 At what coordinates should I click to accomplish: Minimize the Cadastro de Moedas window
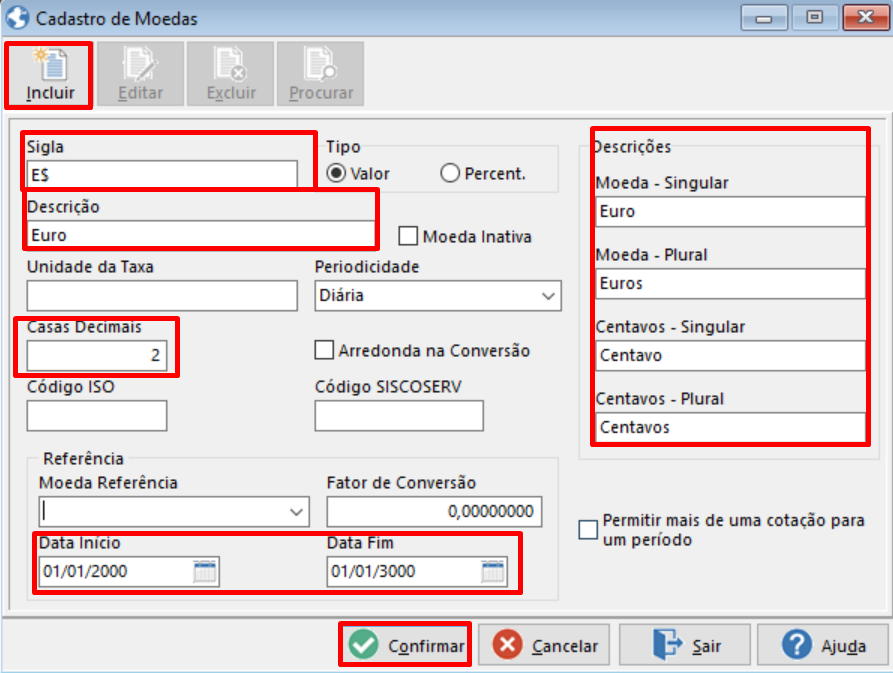[x=764, y=18]
